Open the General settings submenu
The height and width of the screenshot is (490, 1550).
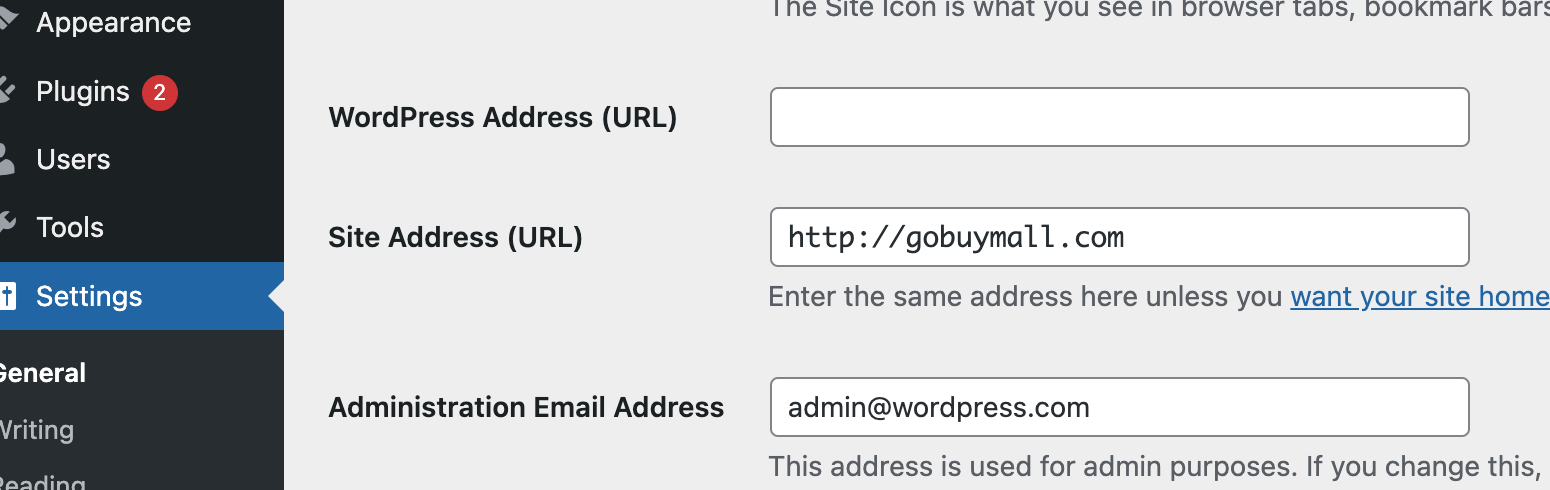(42, 373)
